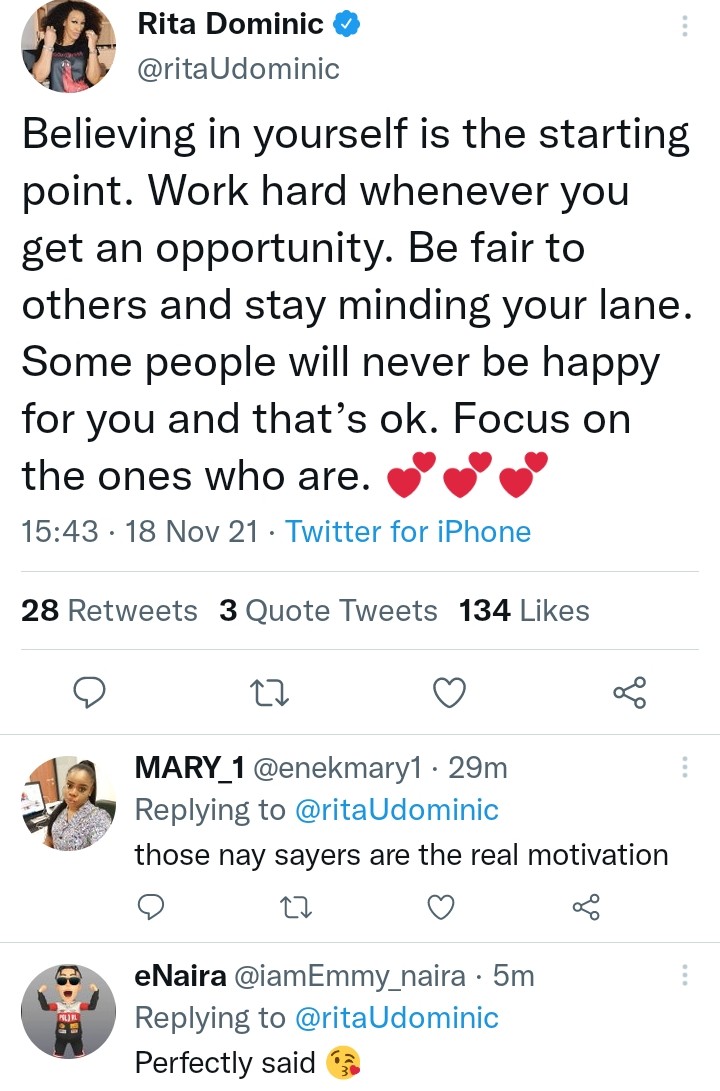720x1091 pixels.
Task: Open Twitter for iPhone source link
Action: 408,531
